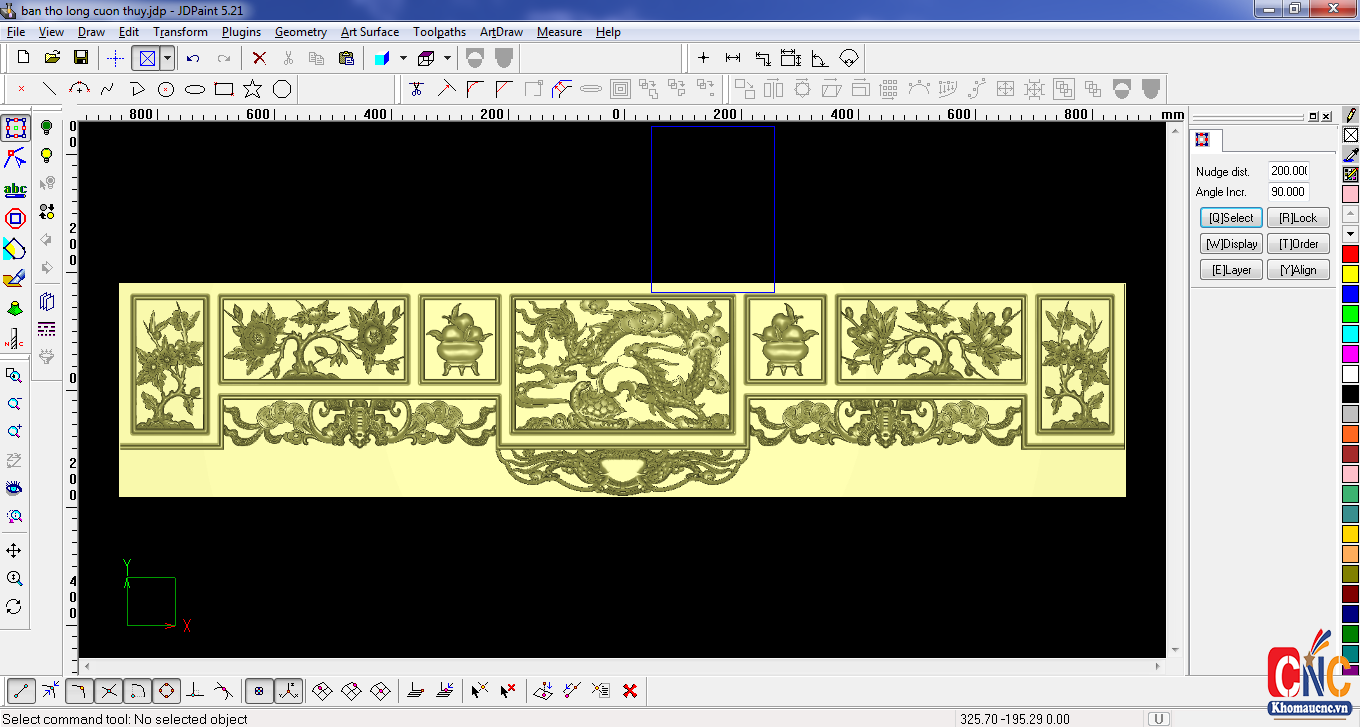Click the Save floppy disk icon
The height and width of the screenshot is (728, 1360).
81,58
